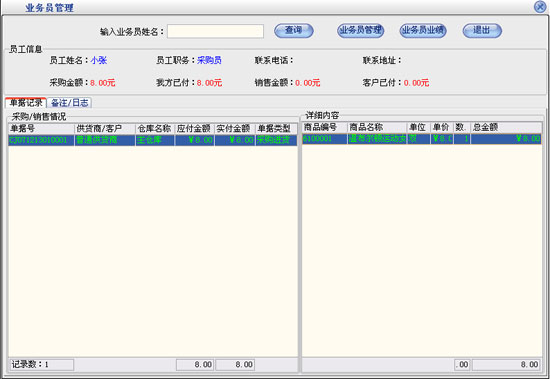550x379 pixels.
Task: Sort by 商品名称 column header
Action: [377, 127]
